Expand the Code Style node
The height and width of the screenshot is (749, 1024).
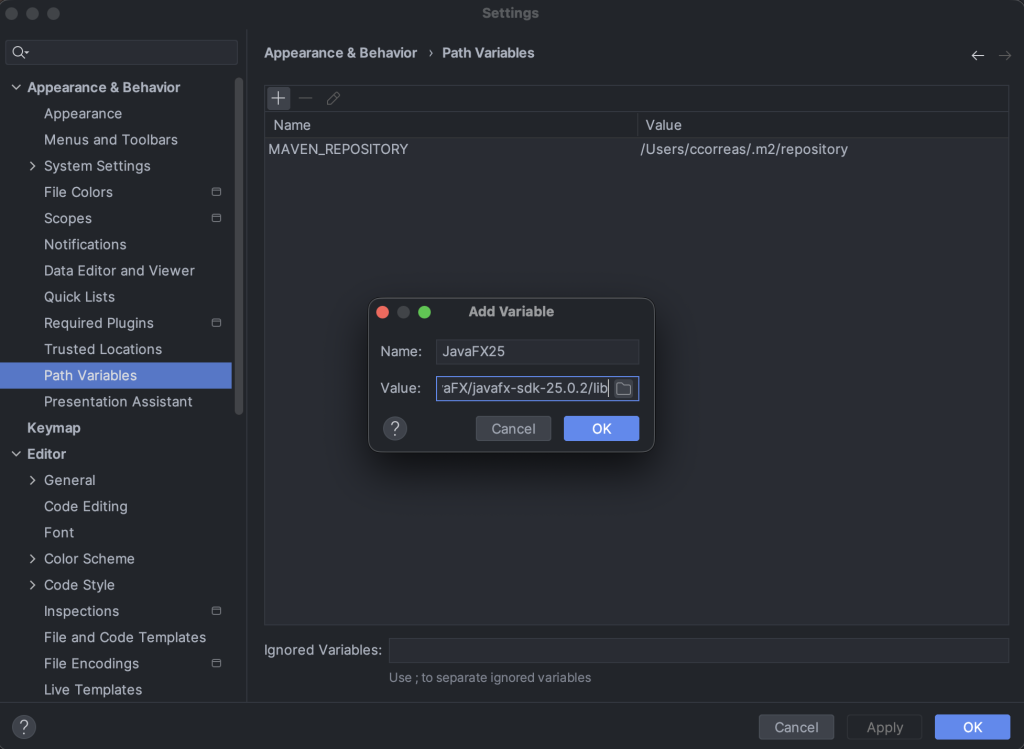point(33,585)
